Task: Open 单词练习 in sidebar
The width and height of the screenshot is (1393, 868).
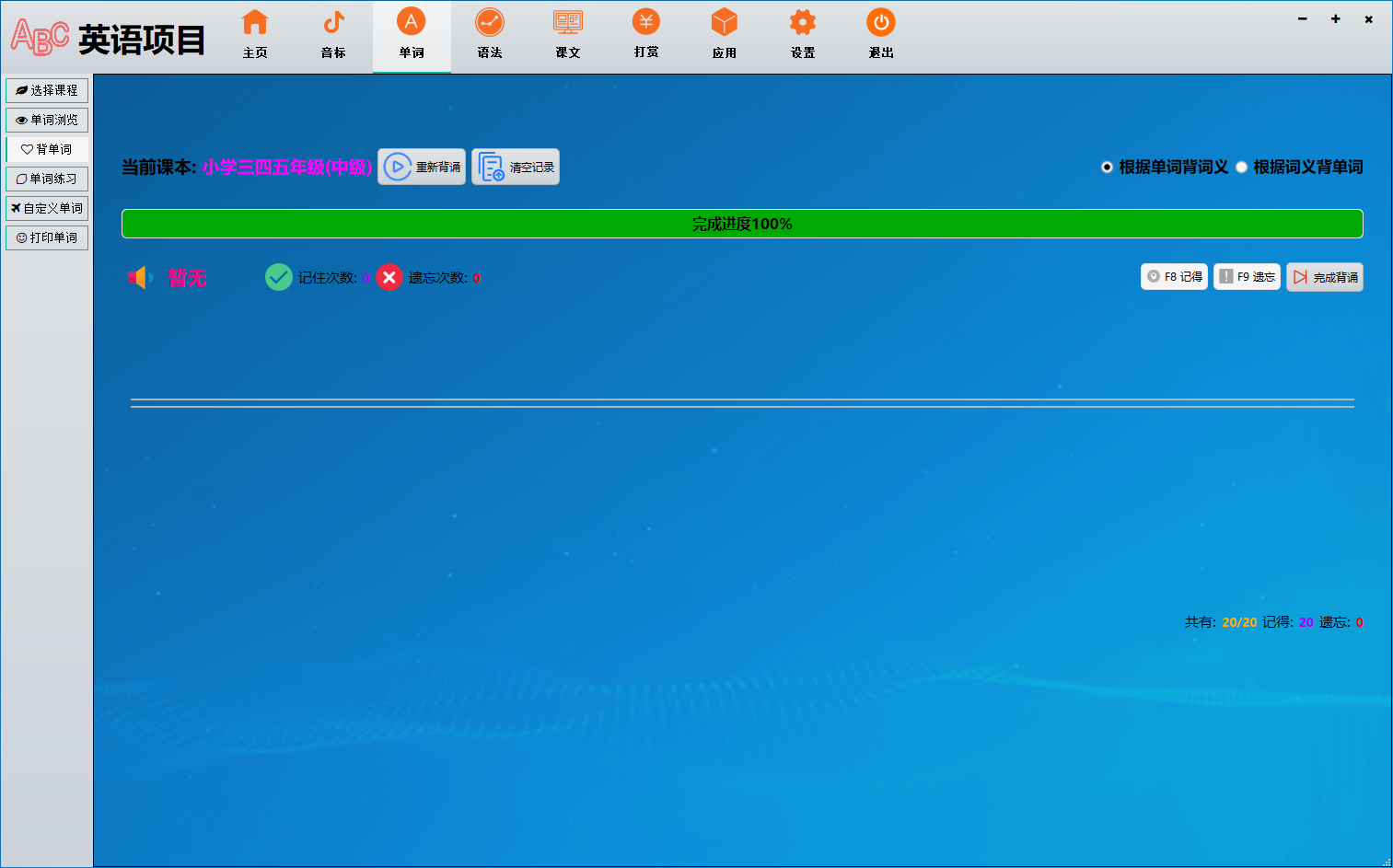Action: click(x=47, y=179)
